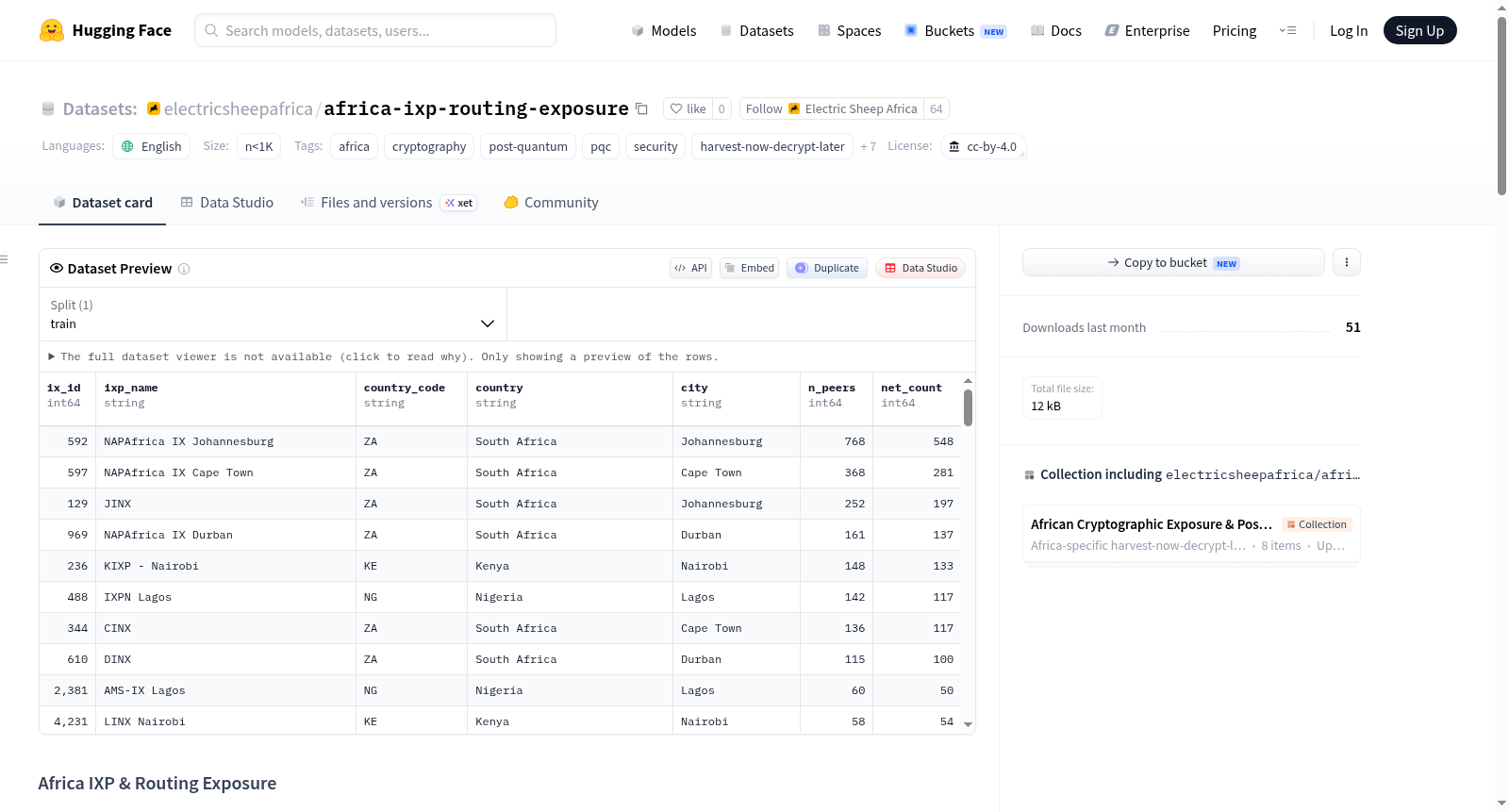Click the KIXP - Nairobi cell
The image size is (1509, 812).
pyautogui.click(x=226, y=566)
